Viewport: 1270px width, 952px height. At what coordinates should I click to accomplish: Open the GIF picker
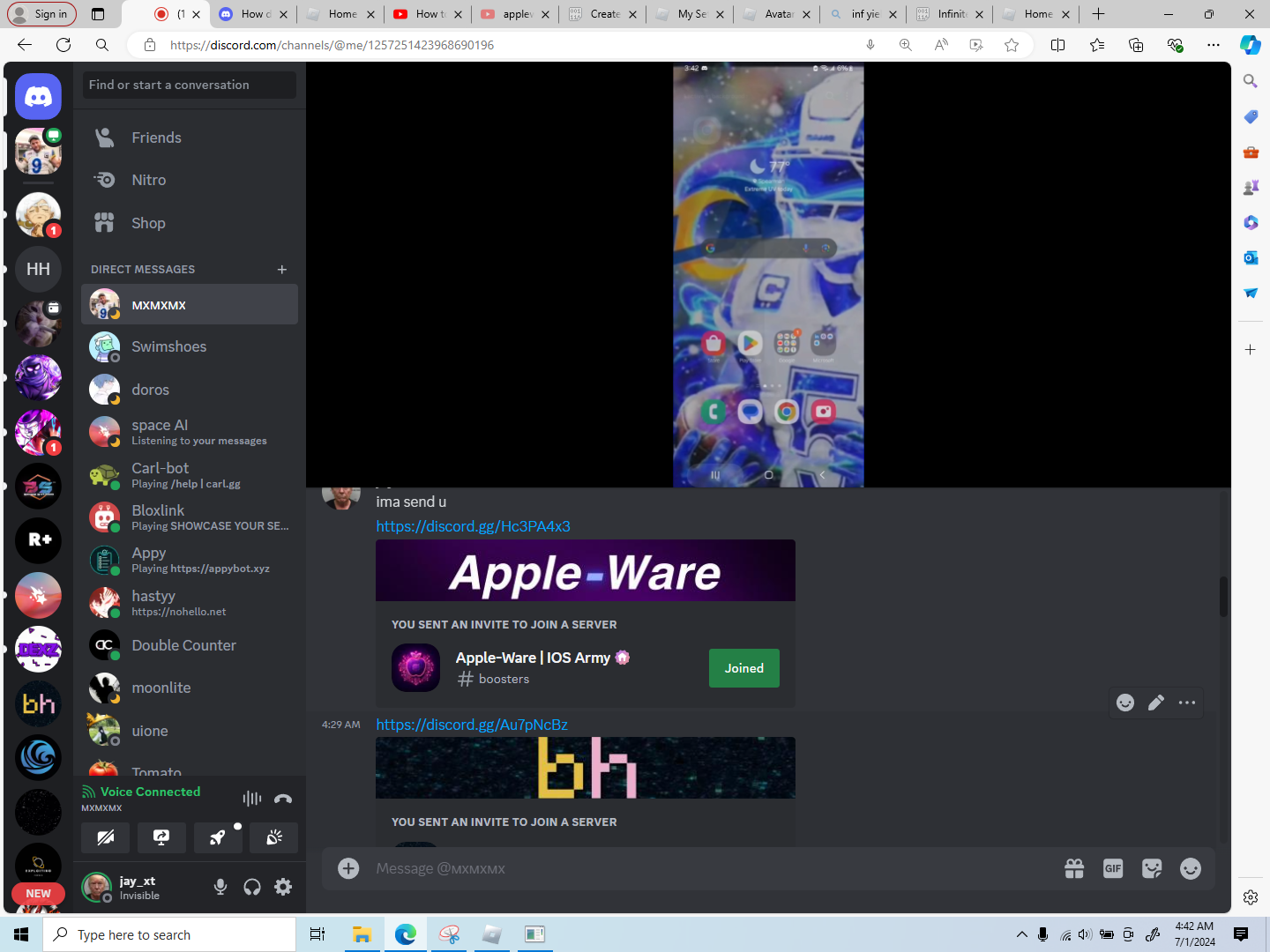pyautogui.click(x=1113, y=868)
